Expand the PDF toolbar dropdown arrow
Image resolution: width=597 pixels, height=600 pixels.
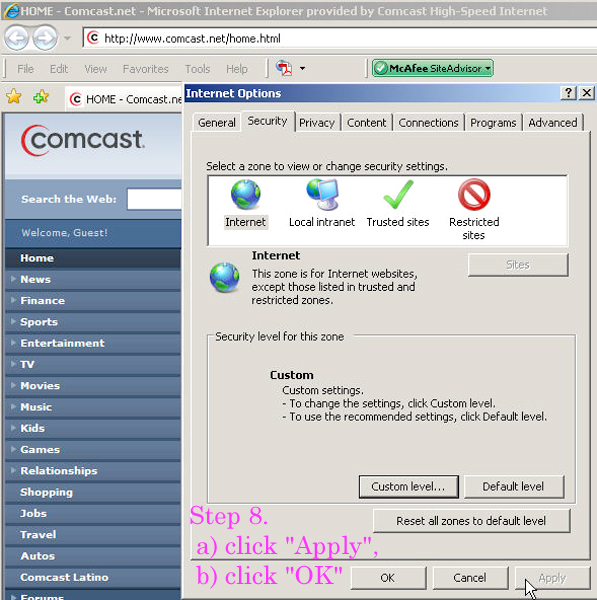[x=302, y=68]
